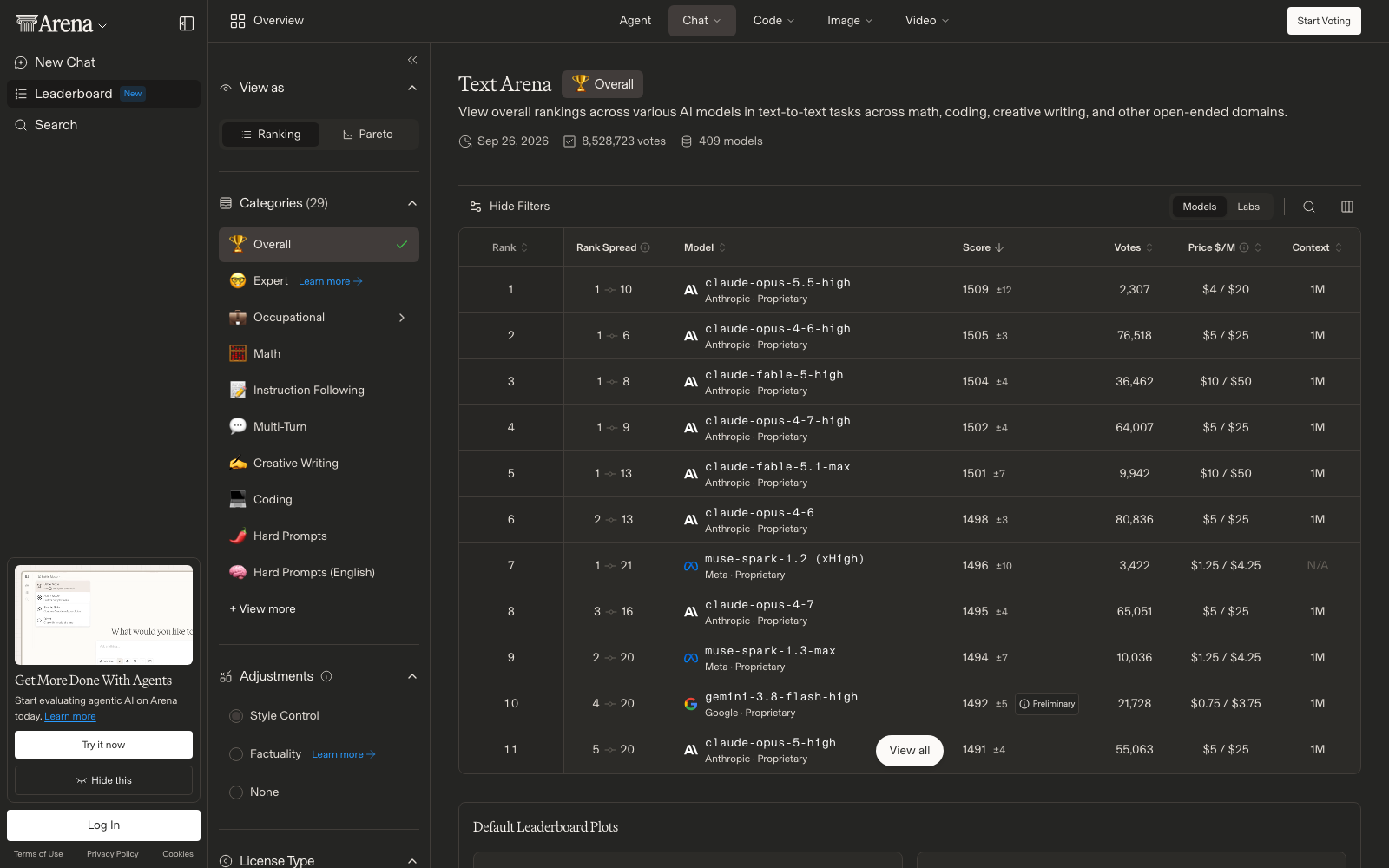Click the Preliminary badge on gemini-3.8-flash-high
Screen dimensions: 1389x868
[1047, 704]
